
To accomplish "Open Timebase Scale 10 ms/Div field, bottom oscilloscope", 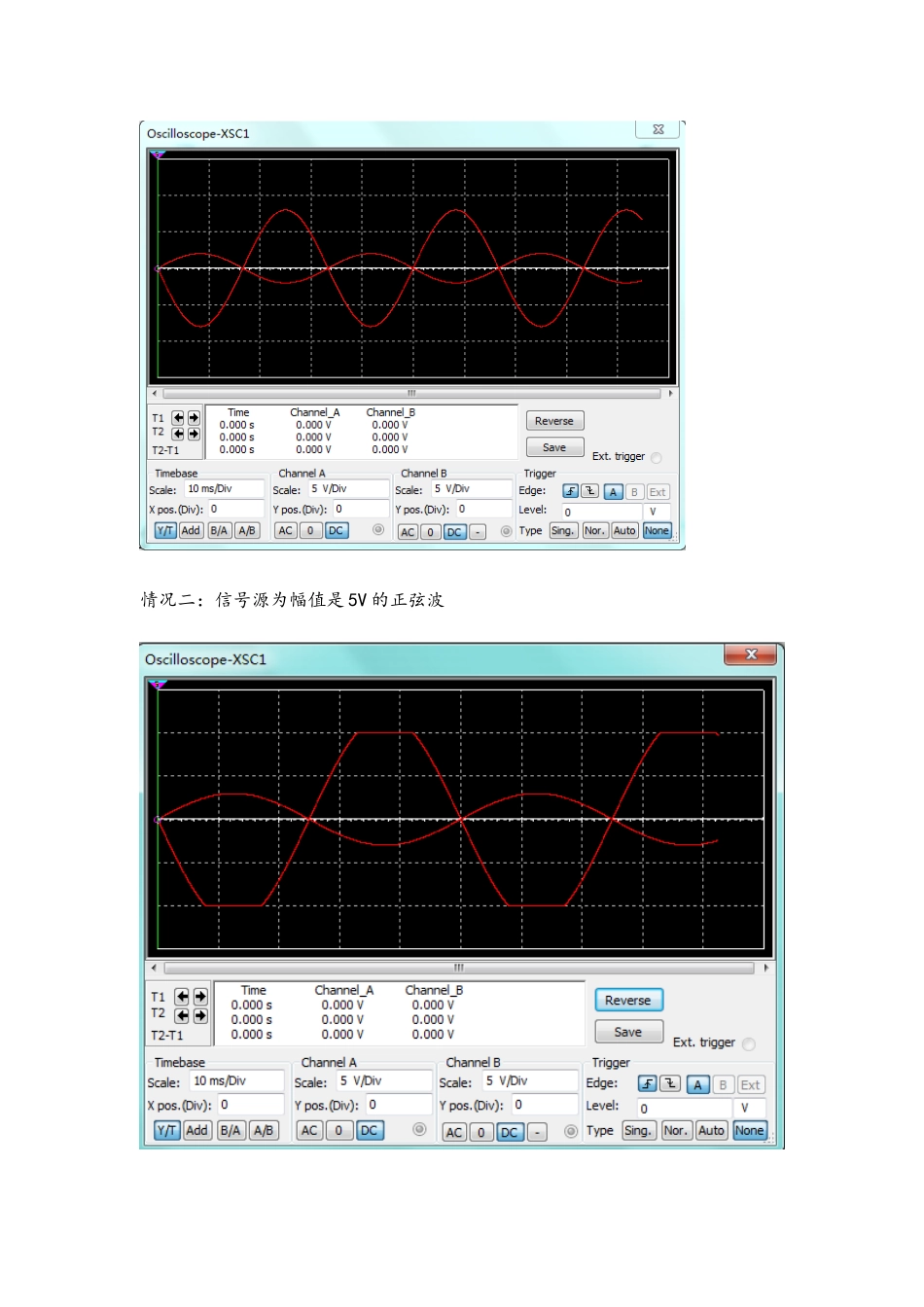I will [x=236, y=1081].
